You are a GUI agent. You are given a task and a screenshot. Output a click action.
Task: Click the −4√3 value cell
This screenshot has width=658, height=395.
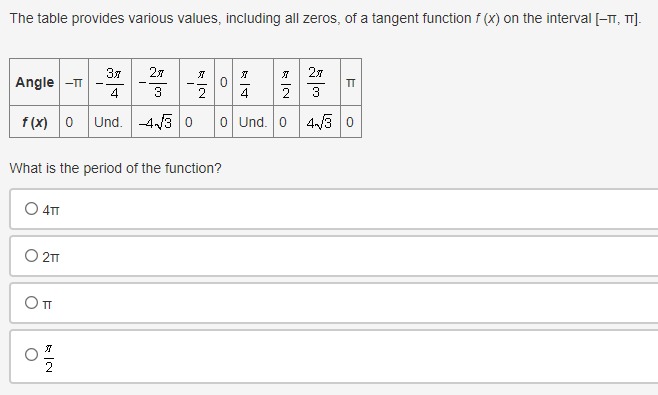[x=155, y=122]
